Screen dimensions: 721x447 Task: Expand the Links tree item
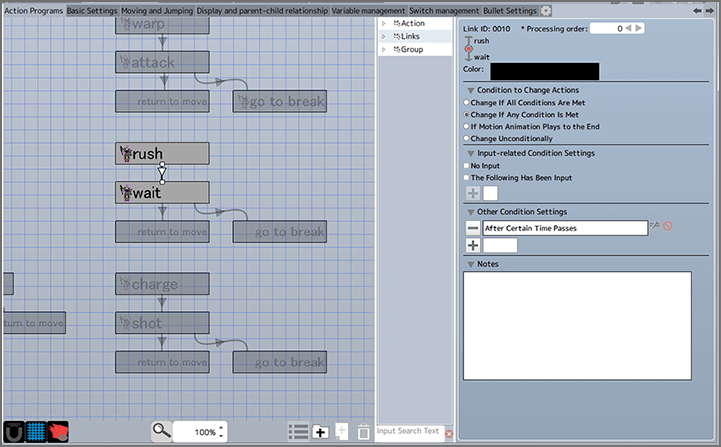[x=383, y=36]
